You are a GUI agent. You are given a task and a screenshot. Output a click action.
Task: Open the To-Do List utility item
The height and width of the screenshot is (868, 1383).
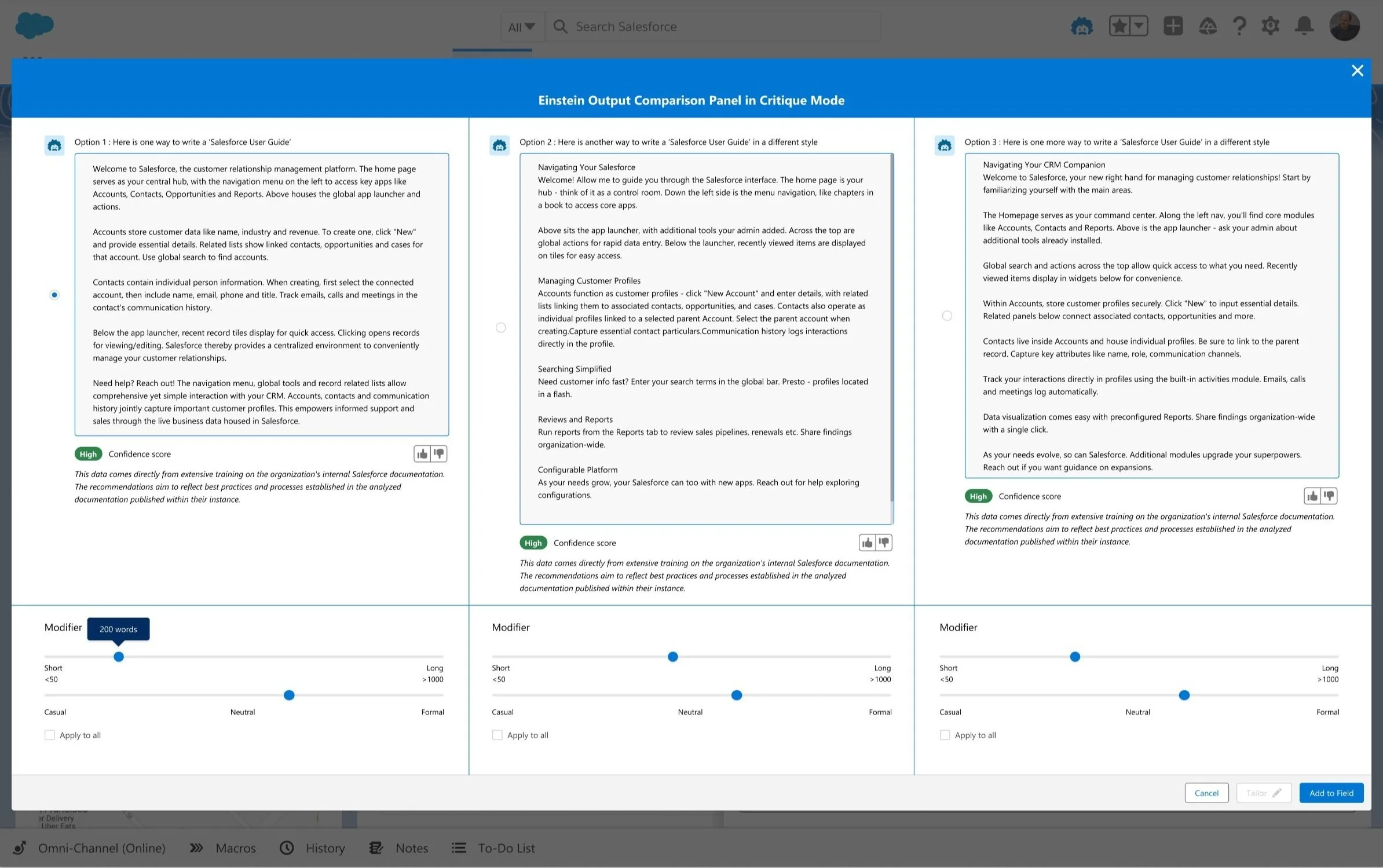(494, 848)
